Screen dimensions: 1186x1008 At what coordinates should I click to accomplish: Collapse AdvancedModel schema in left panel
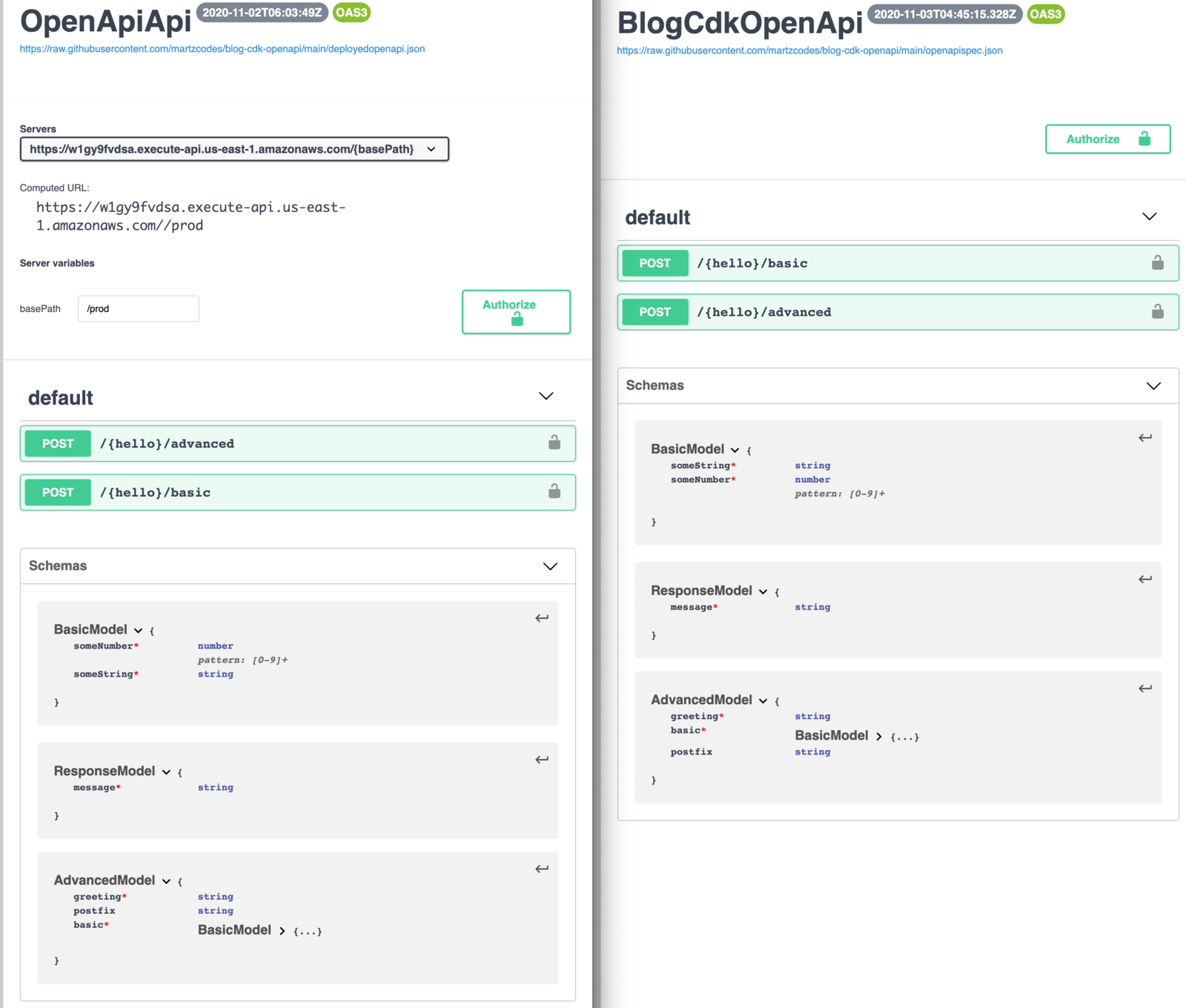[166, 881]
